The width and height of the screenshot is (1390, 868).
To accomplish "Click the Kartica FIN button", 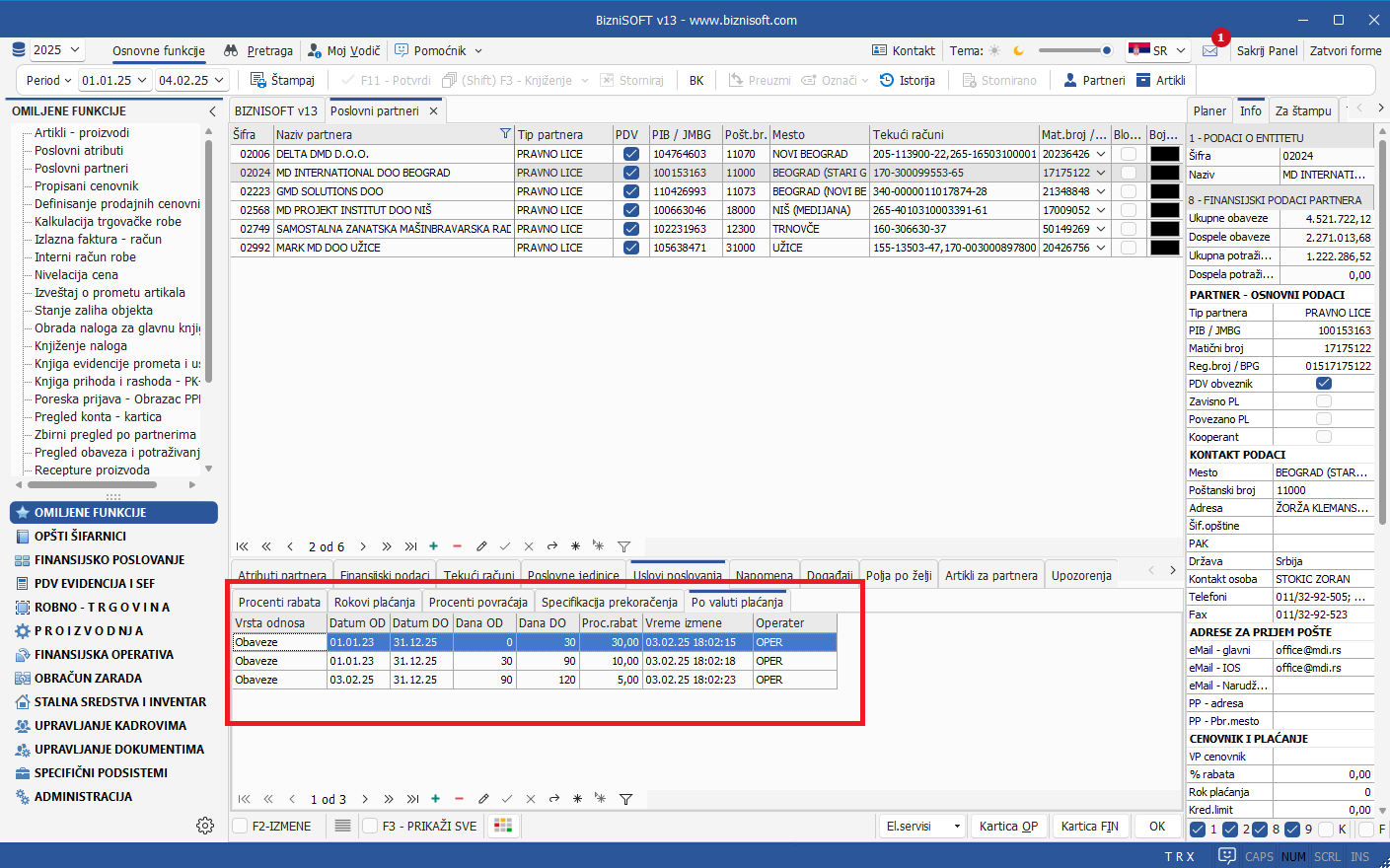I will tap(1089, 826).
